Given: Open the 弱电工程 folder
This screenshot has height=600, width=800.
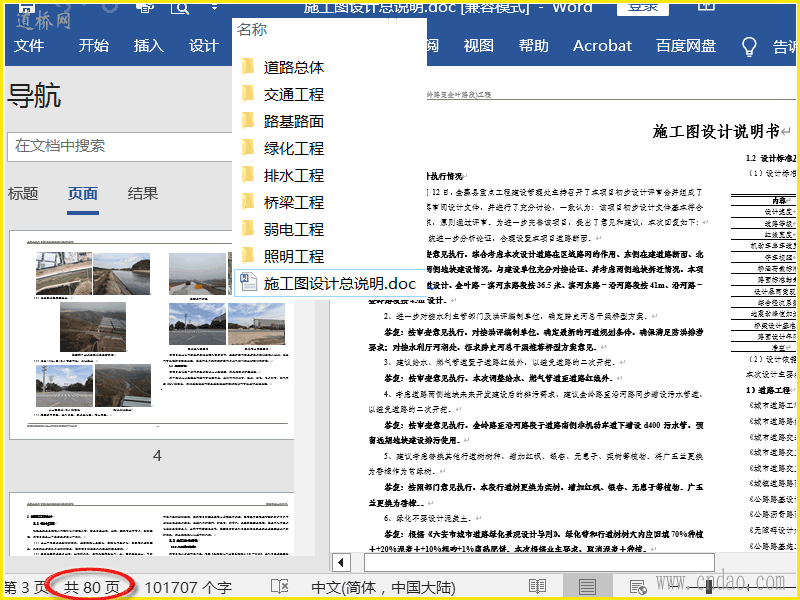Looking at the screenshot, I should 293,230.
